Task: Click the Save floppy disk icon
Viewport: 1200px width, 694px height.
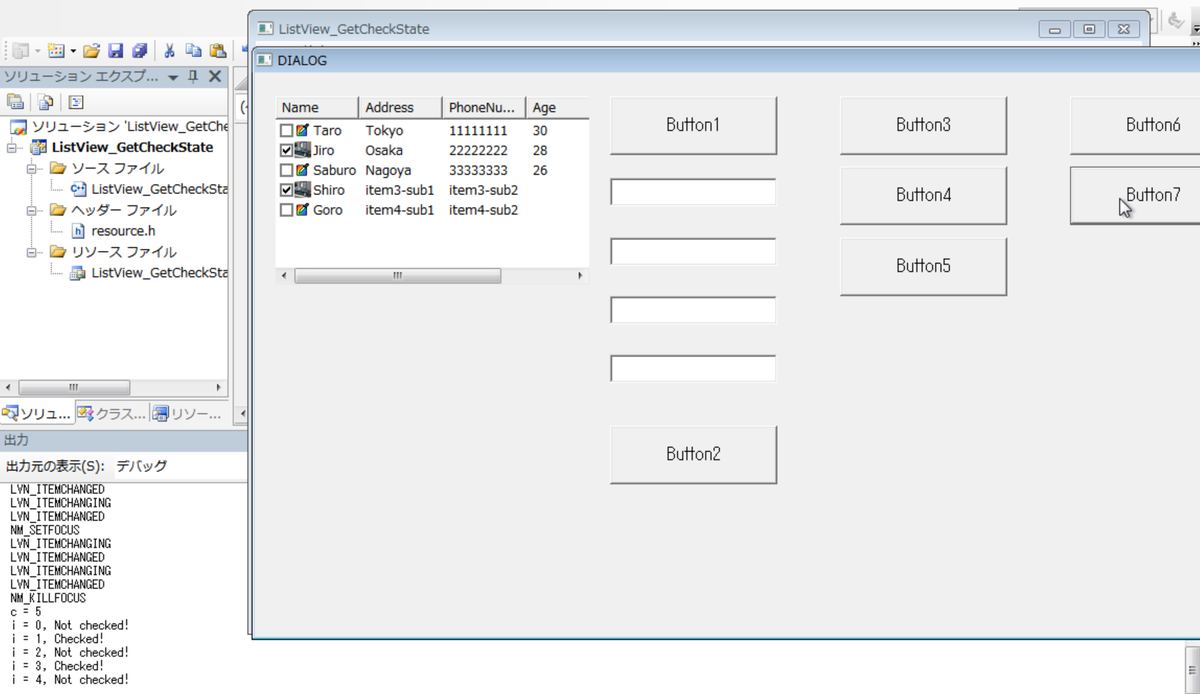Action: [115, 50]
